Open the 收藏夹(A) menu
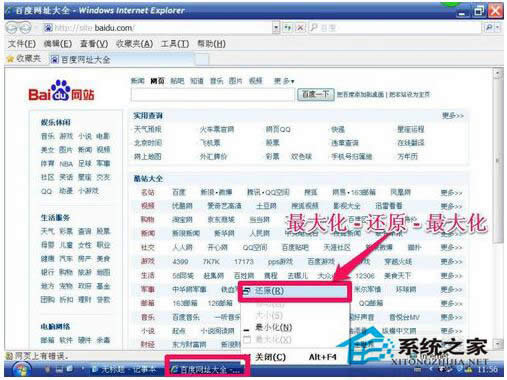Viewport: 507px width, 380px height. [134, 44]
